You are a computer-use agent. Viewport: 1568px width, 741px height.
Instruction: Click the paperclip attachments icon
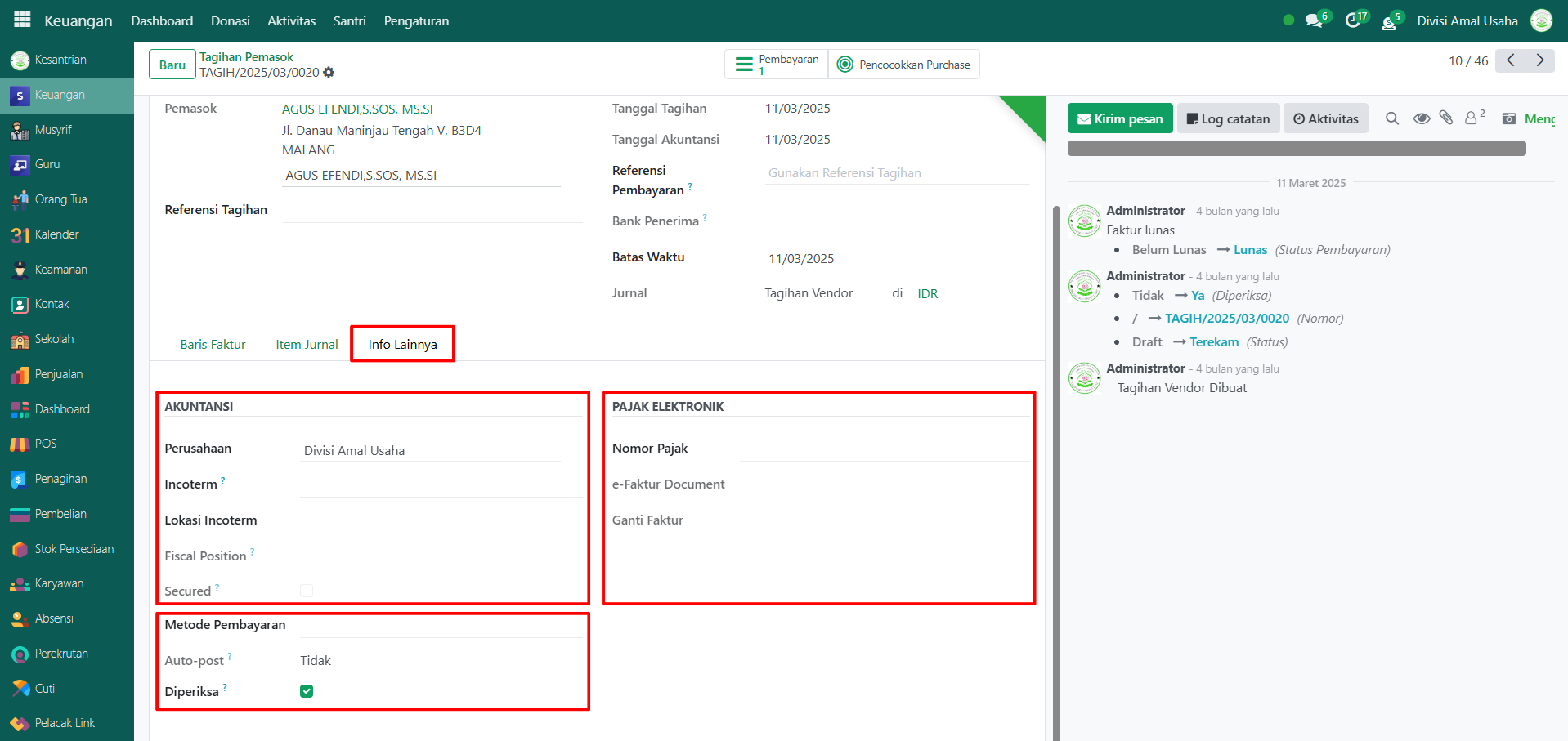click(1446, 118)
